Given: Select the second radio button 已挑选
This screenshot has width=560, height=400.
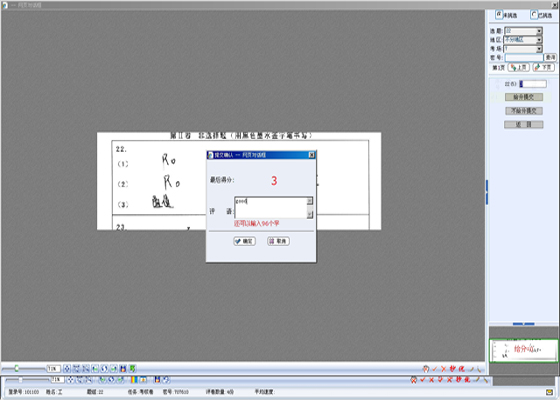Looking at the screenshot, I should 534,14.
